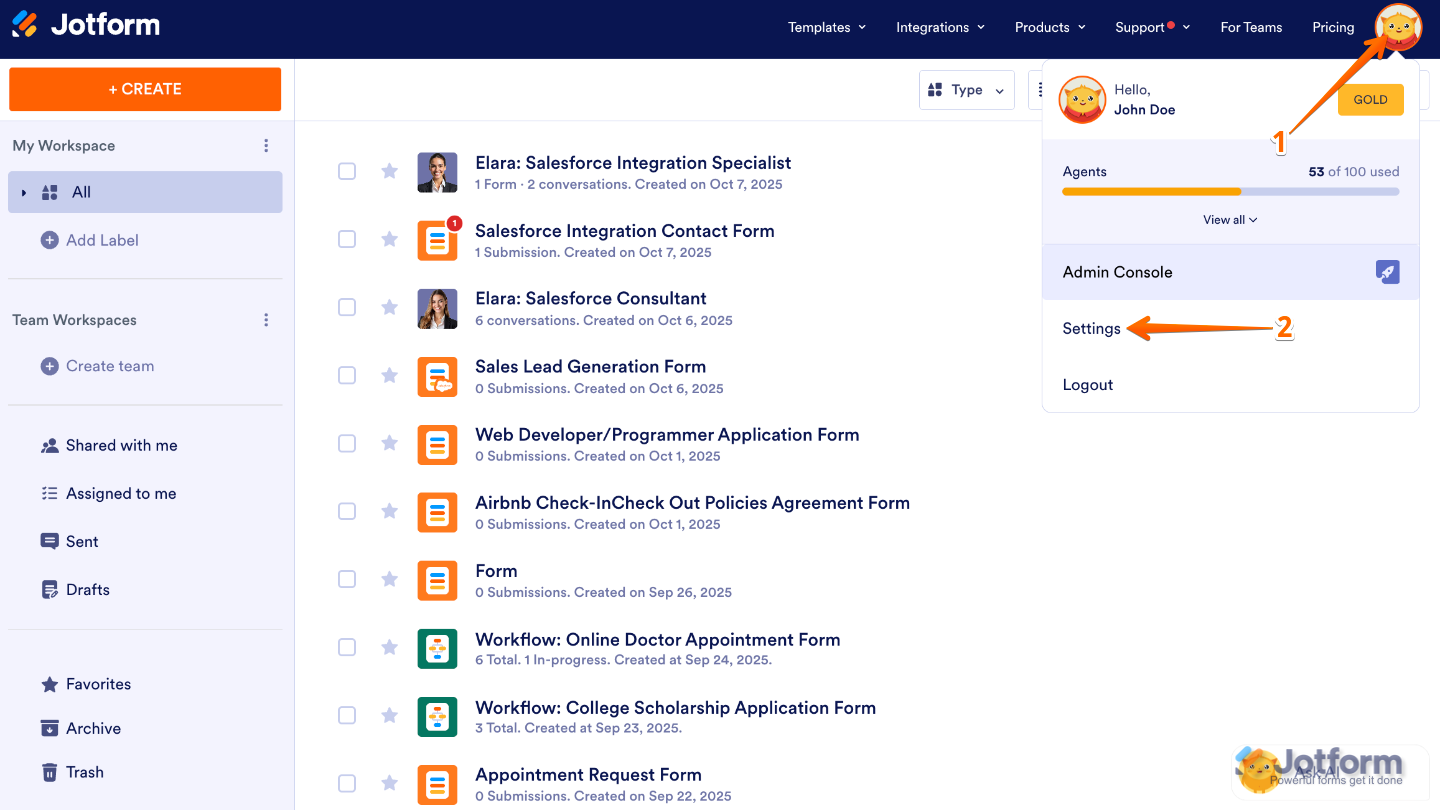Select the Sent folder in sidebar
Image resolution: width=1440 pixels, height=810 pixels.
(82, 541)
